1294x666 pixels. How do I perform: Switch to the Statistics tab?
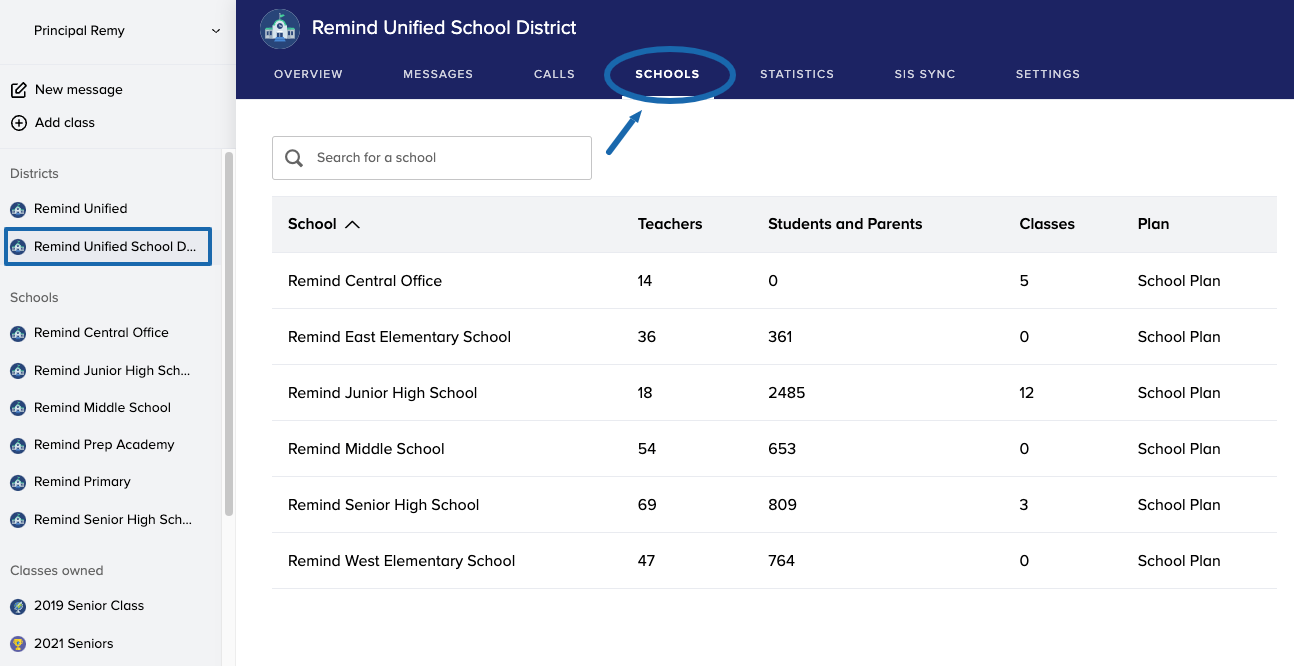pyautogui.click(x=796, y=74)
